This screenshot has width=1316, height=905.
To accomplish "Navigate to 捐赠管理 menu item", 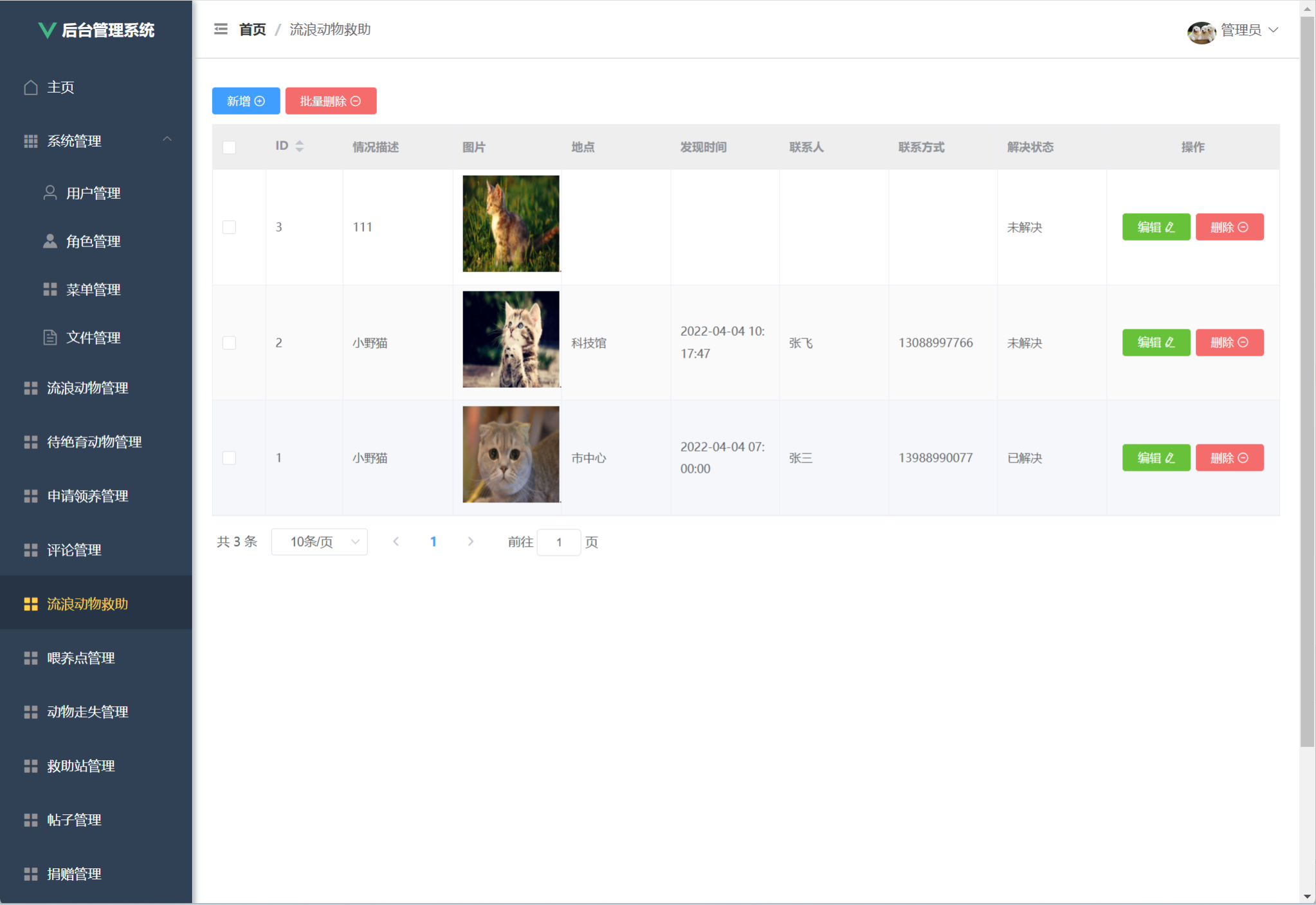I will 75,873.
